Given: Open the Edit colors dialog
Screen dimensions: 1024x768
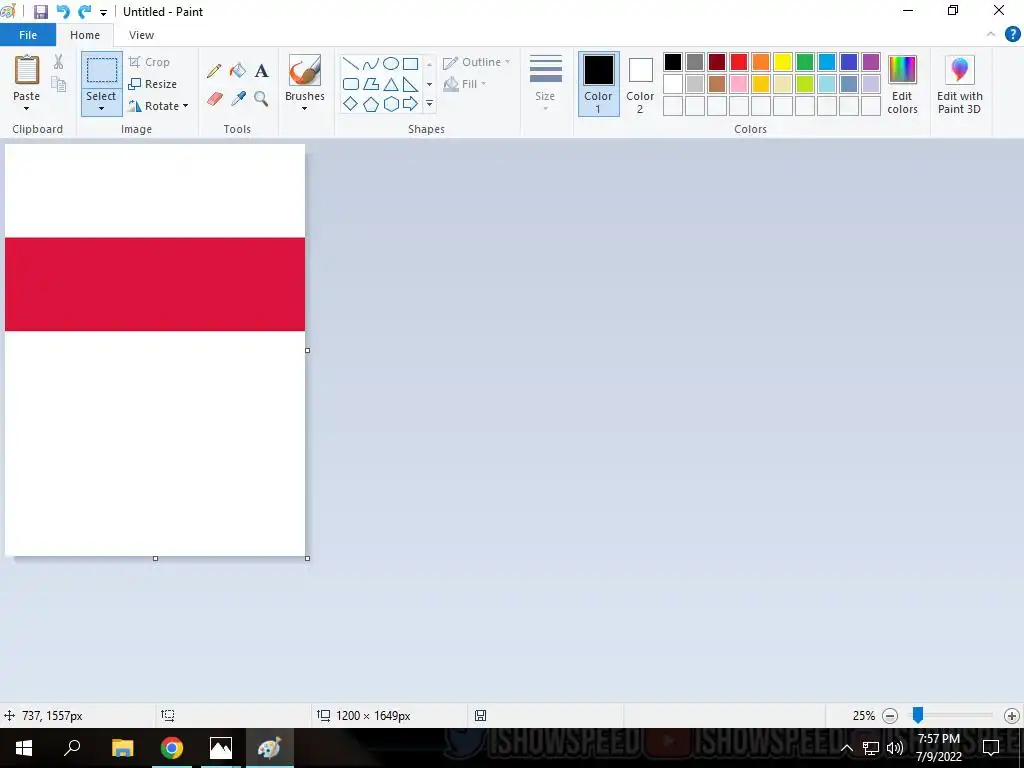Looking at the screenshot, I should click(x=903, y=84).
